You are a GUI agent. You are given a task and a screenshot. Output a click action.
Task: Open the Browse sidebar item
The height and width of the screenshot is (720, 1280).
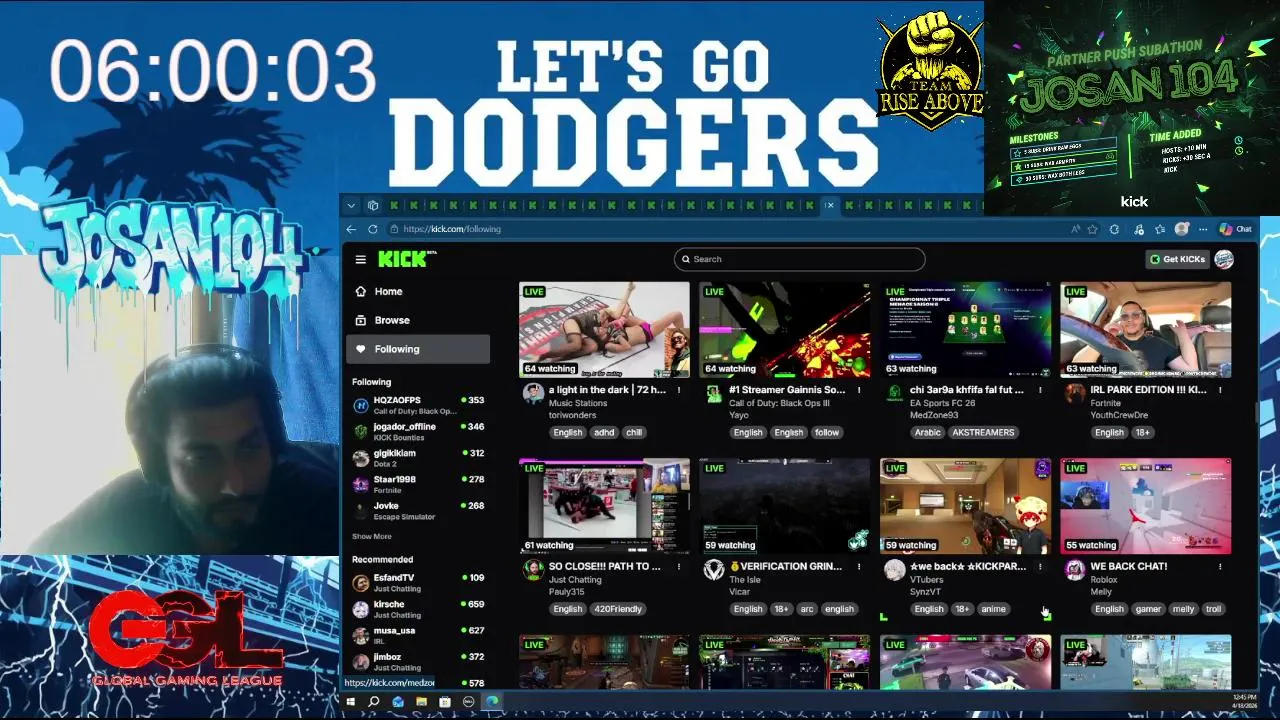[x=418, y=320]
